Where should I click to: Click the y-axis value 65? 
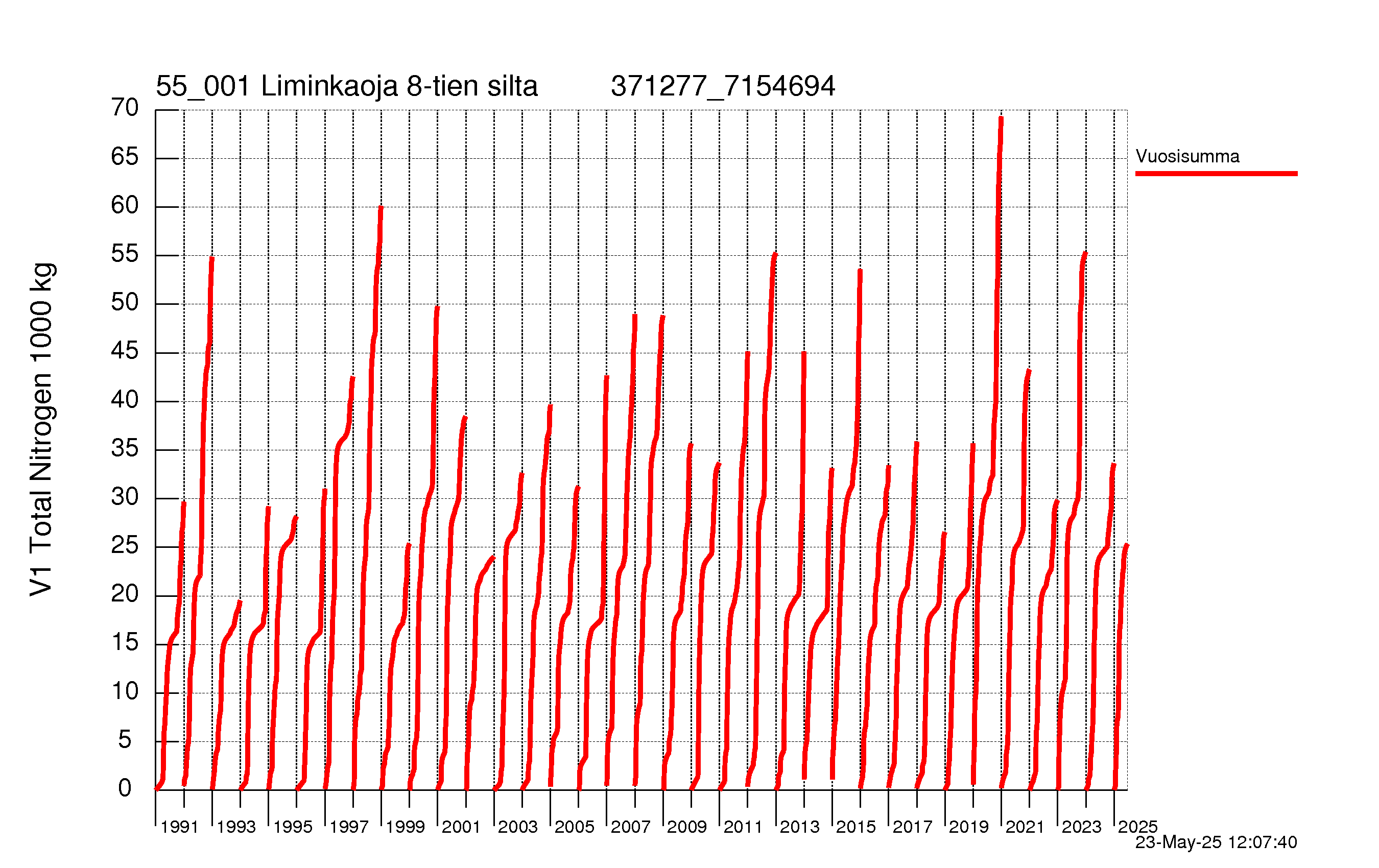pyautogui.click(x=125, y=156)
